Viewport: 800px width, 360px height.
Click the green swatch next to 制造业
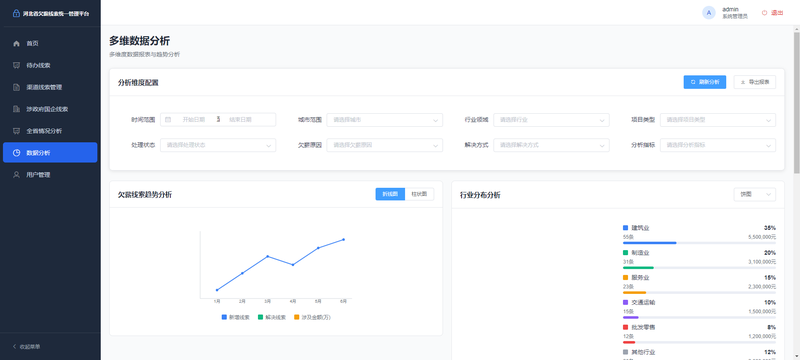[x=626, y=253]
